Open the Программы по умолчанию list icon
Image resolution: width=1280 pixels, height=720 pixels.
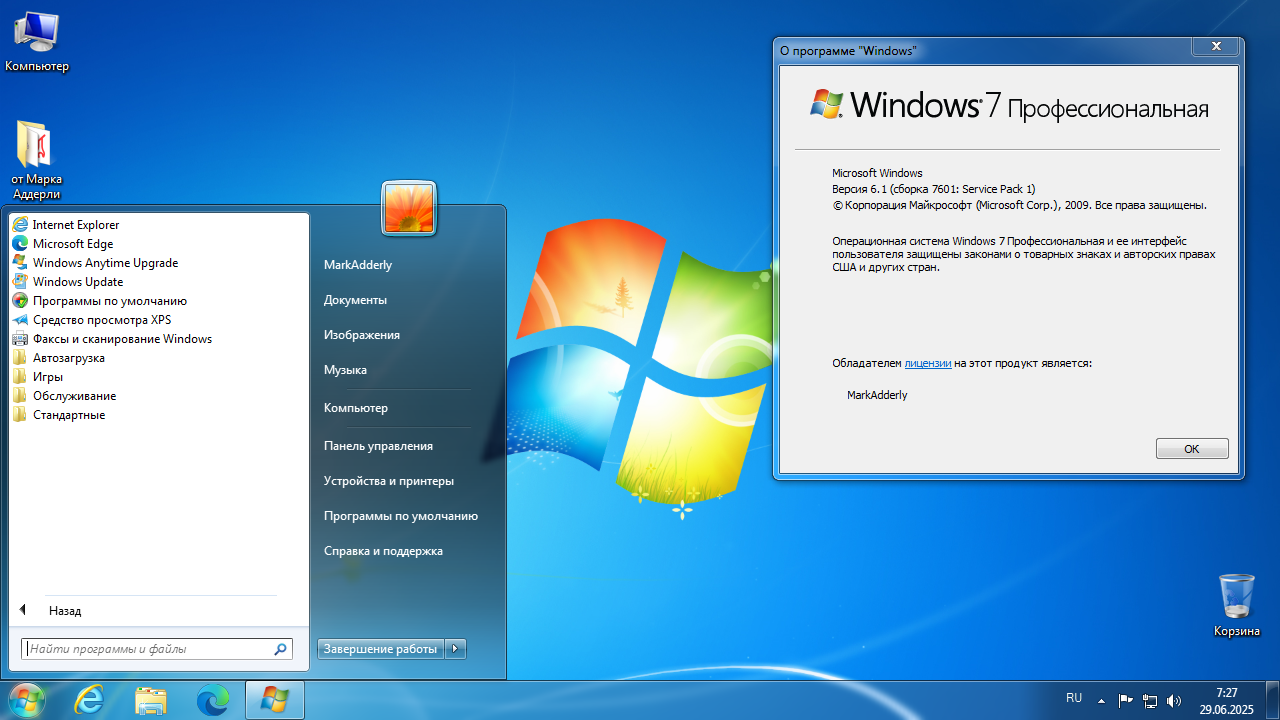[20, 301]
